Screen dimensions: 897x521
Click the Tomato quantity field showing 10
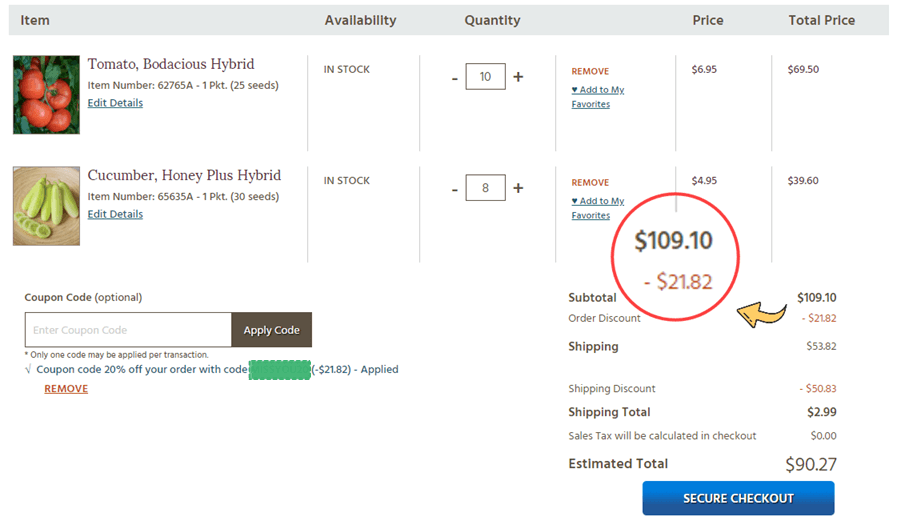pos(486,77)
